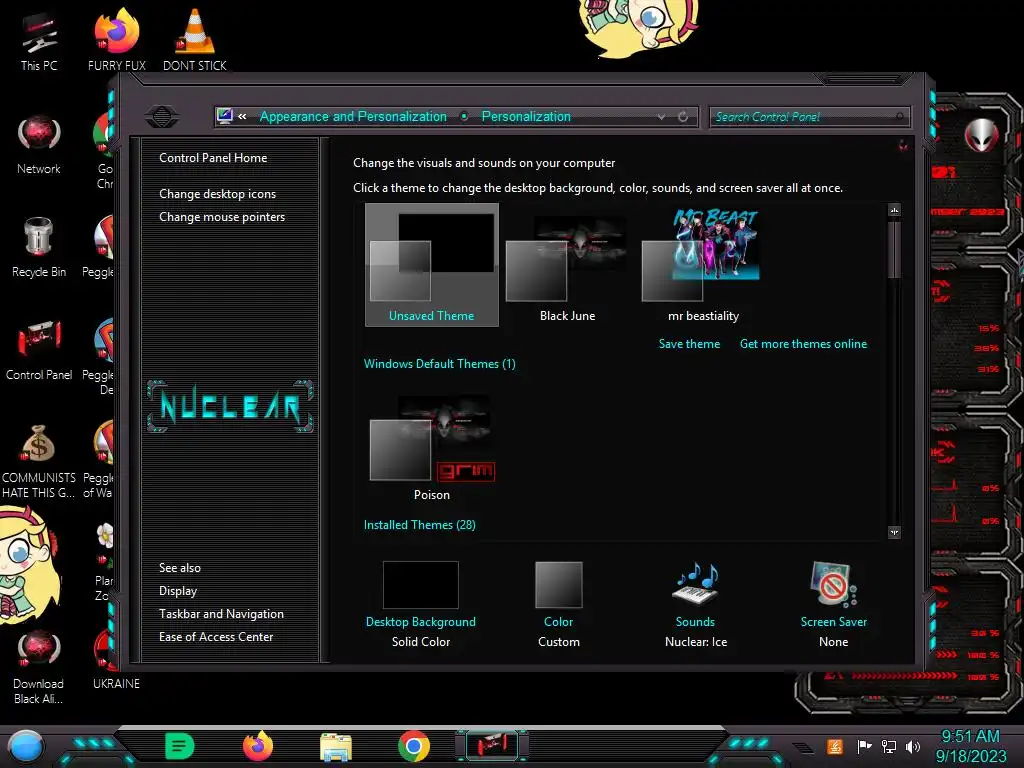Click the Java update tray icon
The image size is (1024, 768).
[x=835, y=746]
